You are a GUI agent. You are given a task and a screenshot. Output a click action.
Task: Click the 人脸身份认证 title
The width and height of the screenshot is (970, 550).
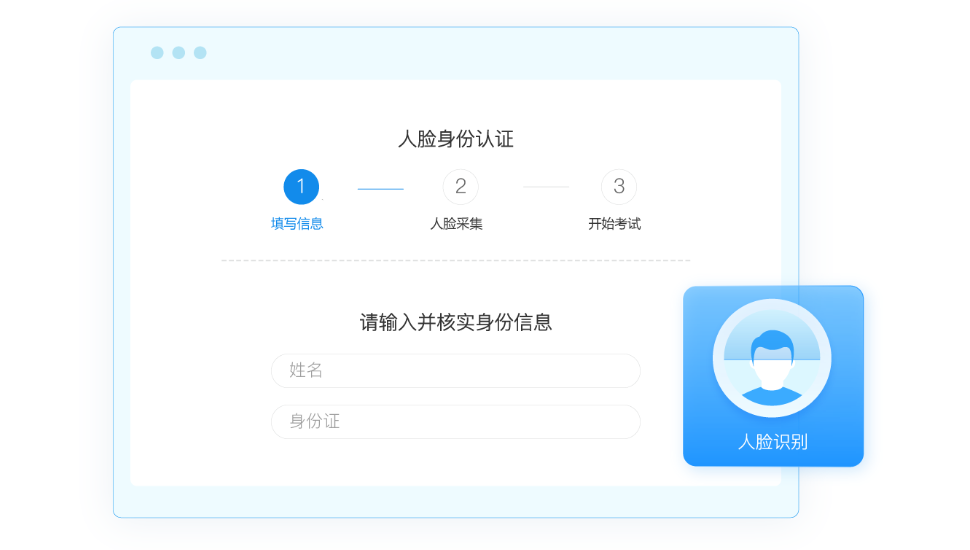[x=456, y=139]
